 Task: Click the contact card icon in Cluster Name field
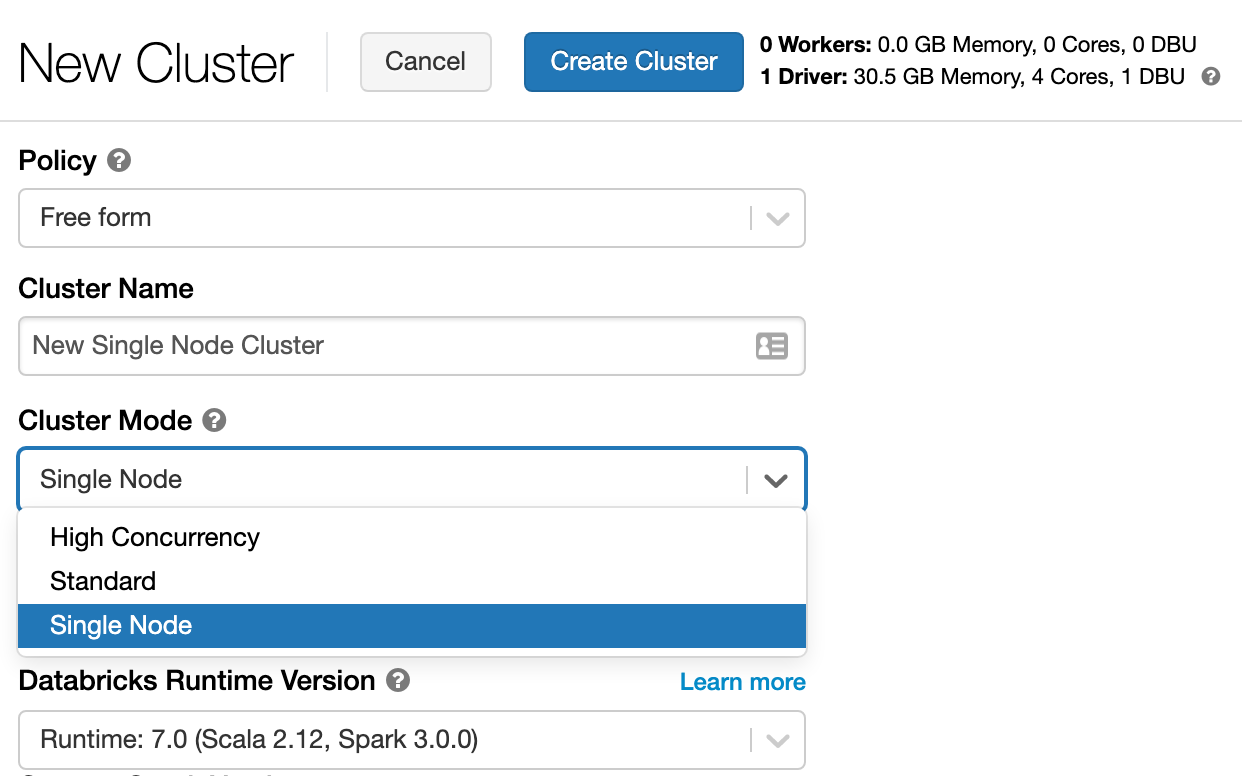pyautogui.click(x=771, y=346)
